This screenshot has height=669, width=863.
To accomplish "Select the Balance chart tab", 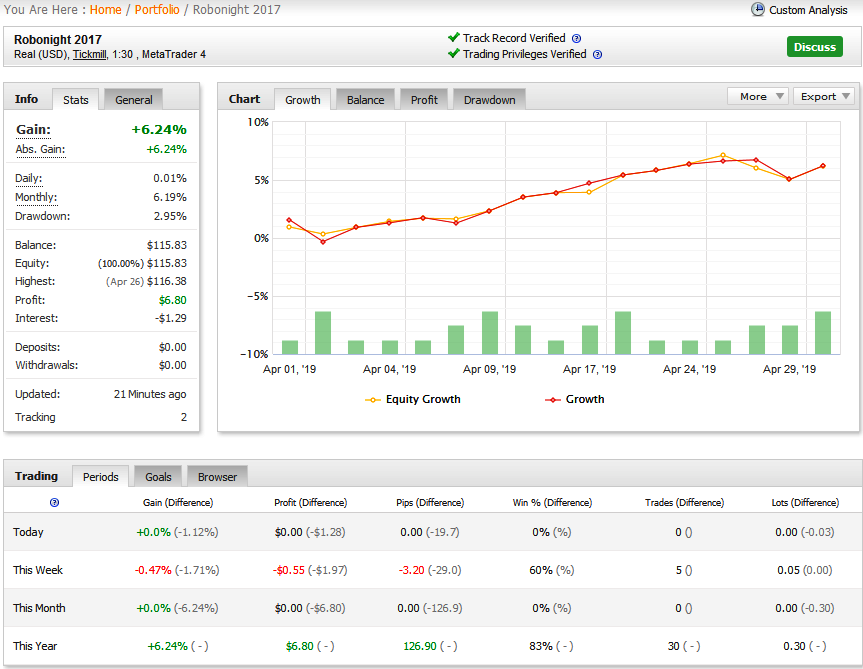I will 365,100.
